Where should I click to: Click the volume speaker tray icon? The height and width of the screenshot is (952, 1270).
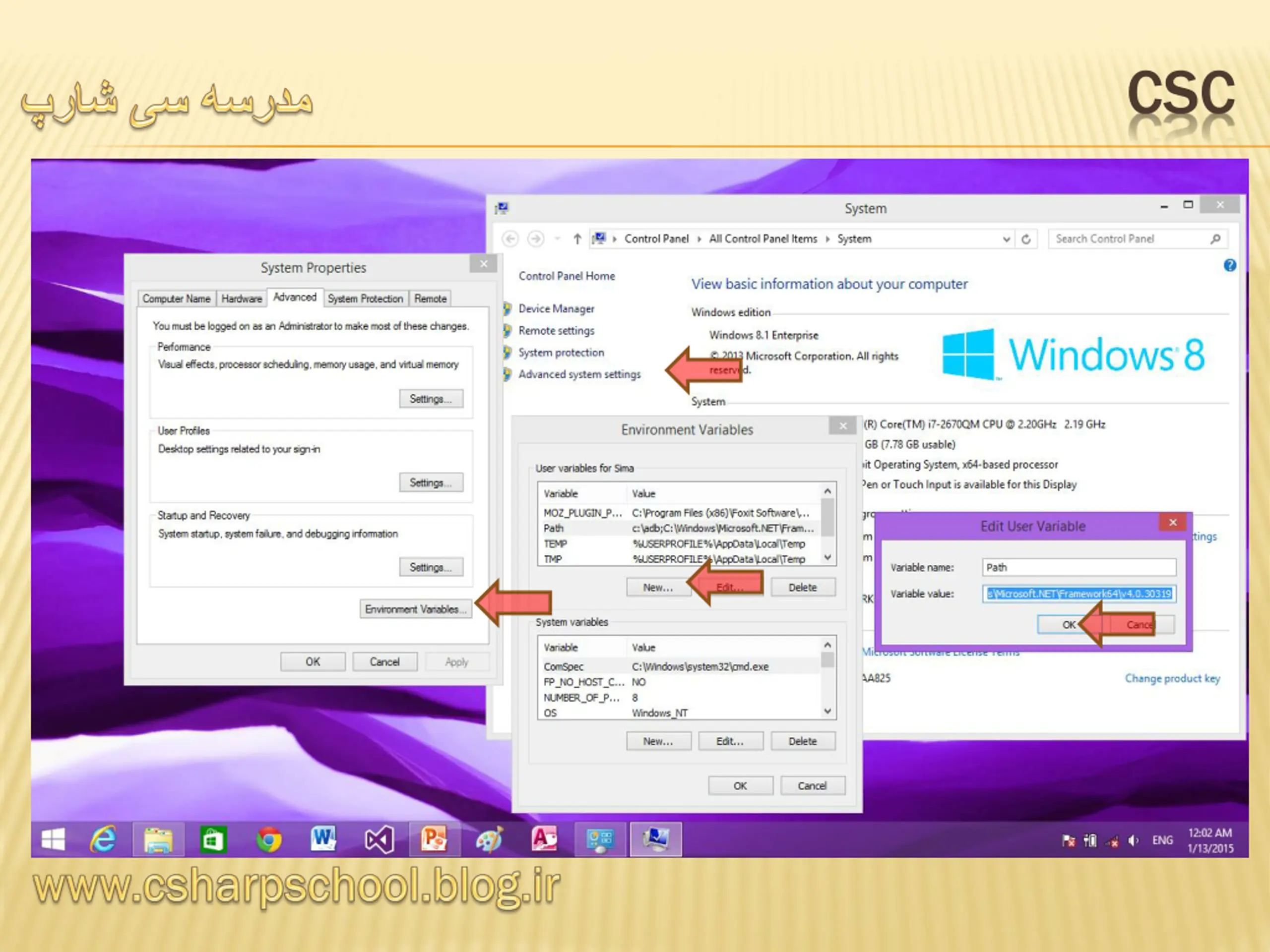coord(1134,840)
